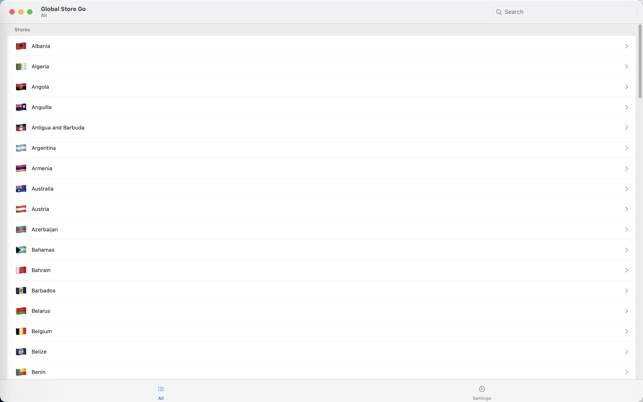Click the magnifier icon in search bar
643x402 pixels.
(x=499, y=12)
